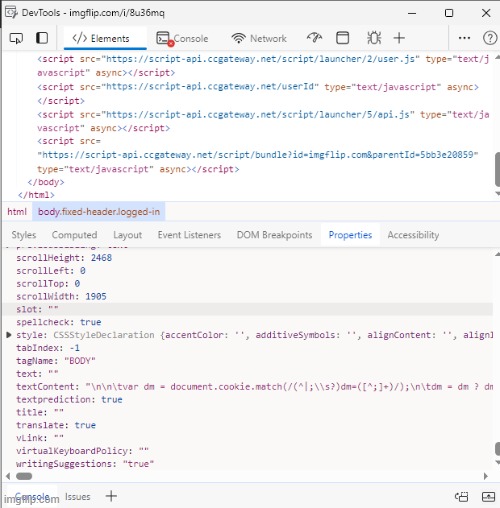Open the Console drawer tab
Screen dimensions: 500x508
click(32, 497)
